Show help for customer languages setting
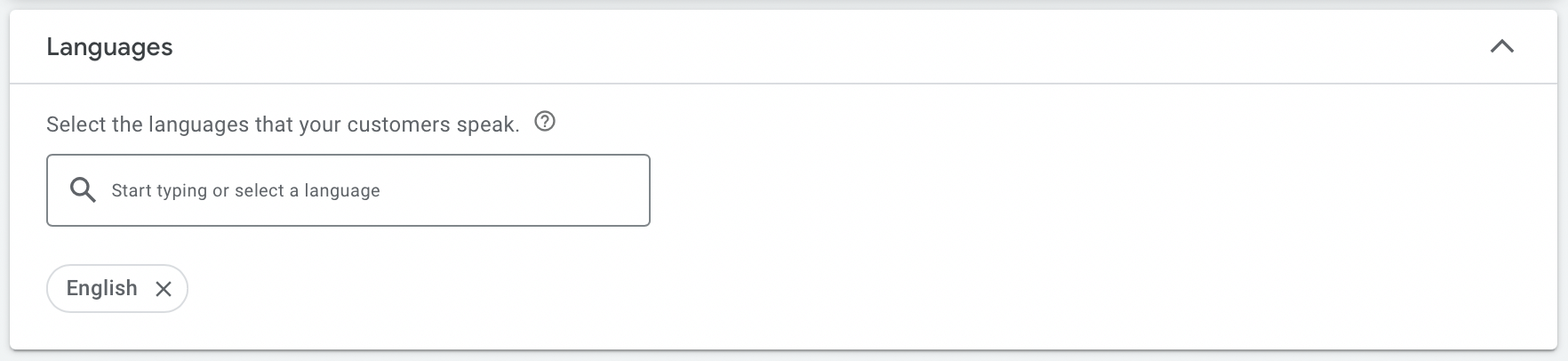This screenshot has width=1568, height=361. coord(545,122)
